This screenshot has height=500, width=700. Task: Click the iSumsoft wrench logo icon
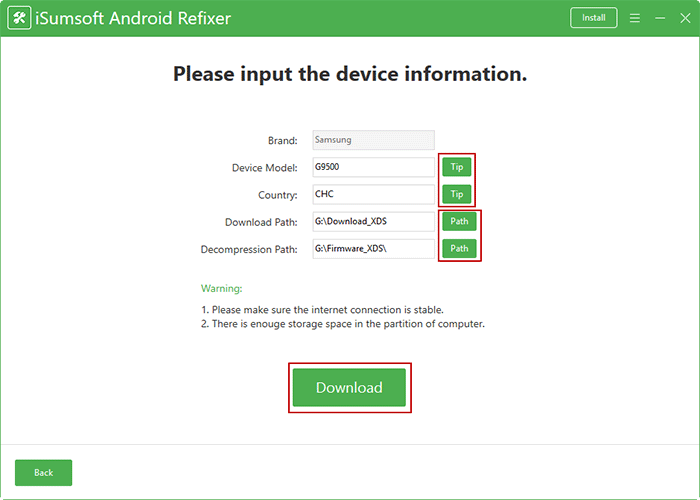click(x=19, y=18)
